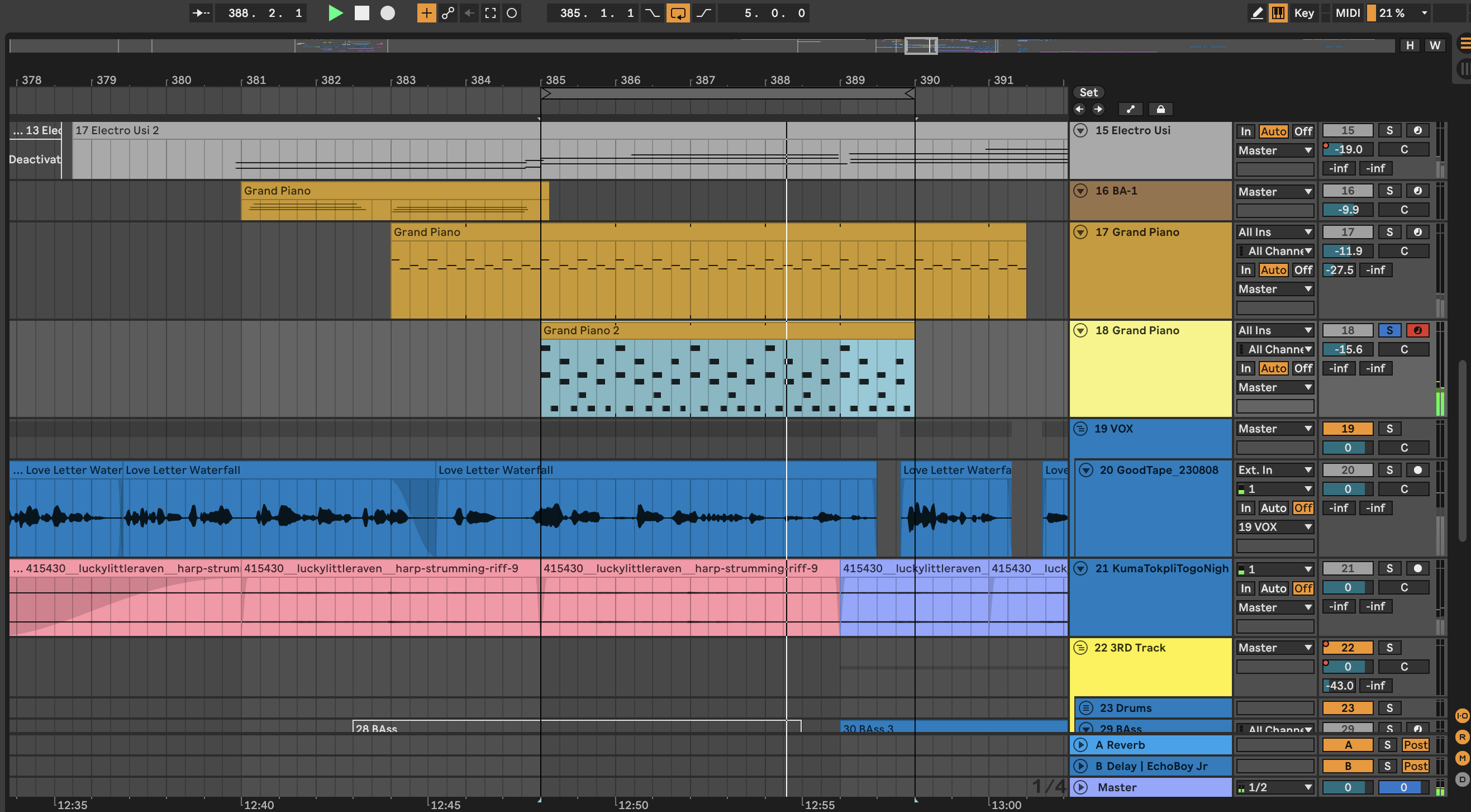
Task: Disarm the red record button on track 18
Action: point(1417,330)
